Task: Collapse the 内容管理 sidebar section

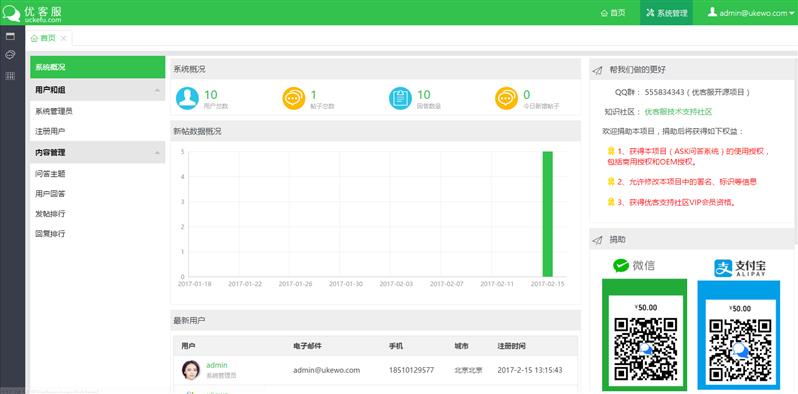Action: (x=157, y=153)
